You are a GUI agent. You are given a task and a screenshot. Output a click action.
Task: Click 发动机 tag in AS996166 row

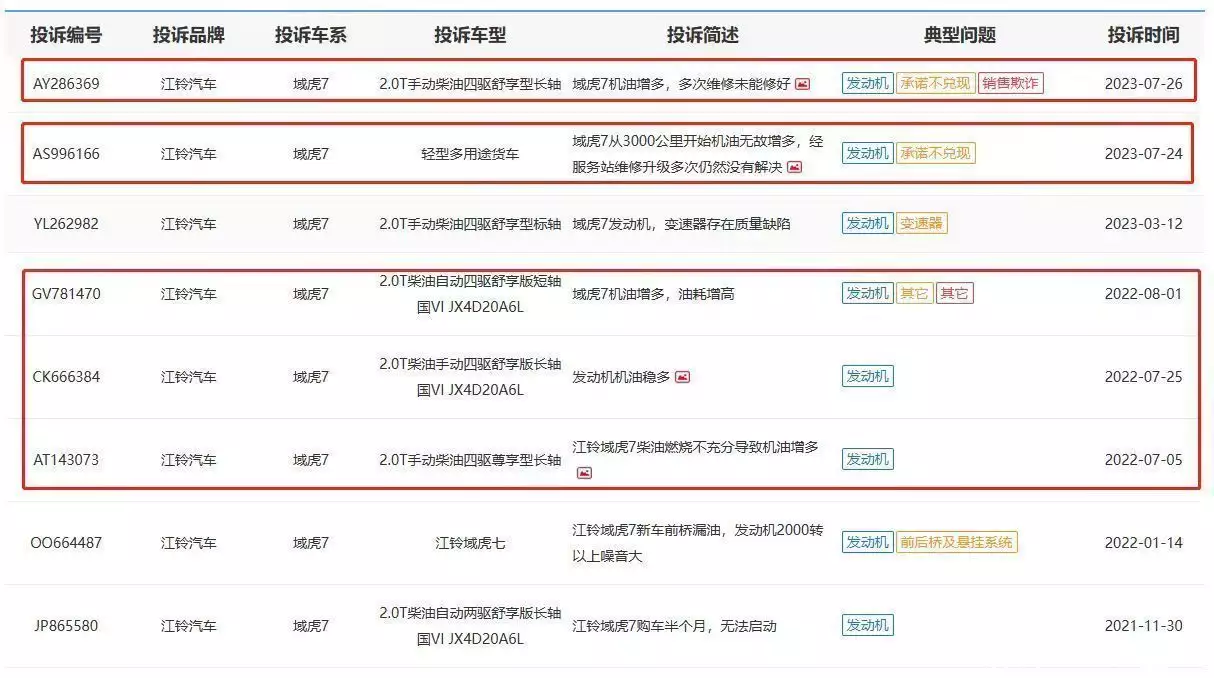coord(867,153)
